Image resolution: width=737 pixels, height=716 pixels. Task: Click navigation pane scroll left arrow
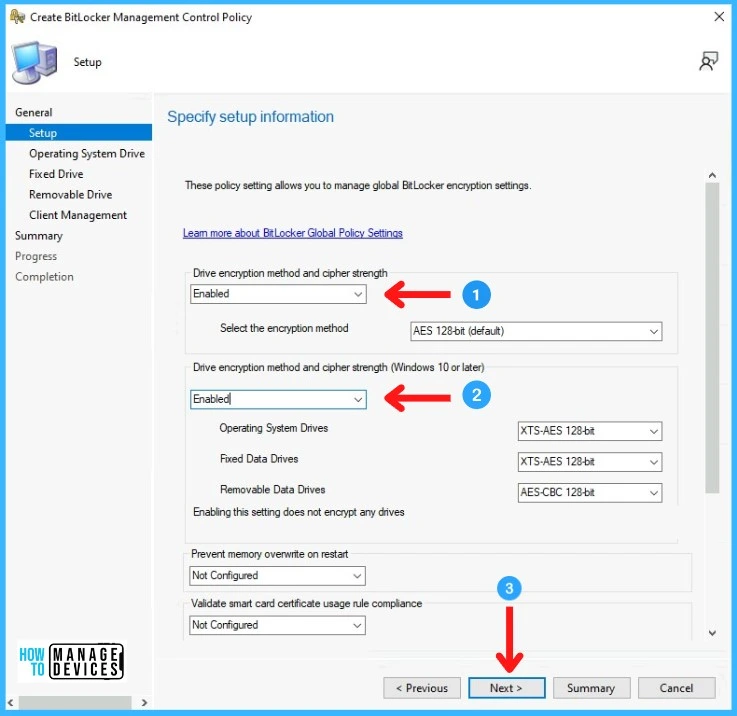point(10,703)
